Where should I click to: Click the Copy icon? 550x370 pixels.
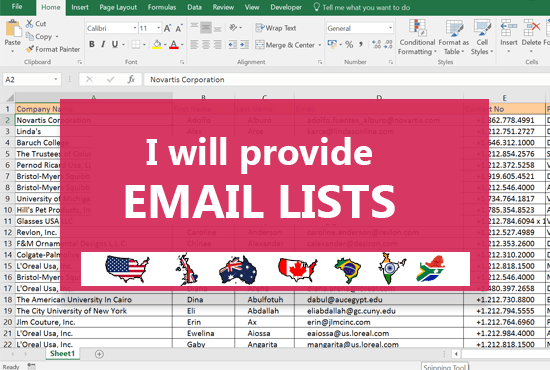click(29, 36)
